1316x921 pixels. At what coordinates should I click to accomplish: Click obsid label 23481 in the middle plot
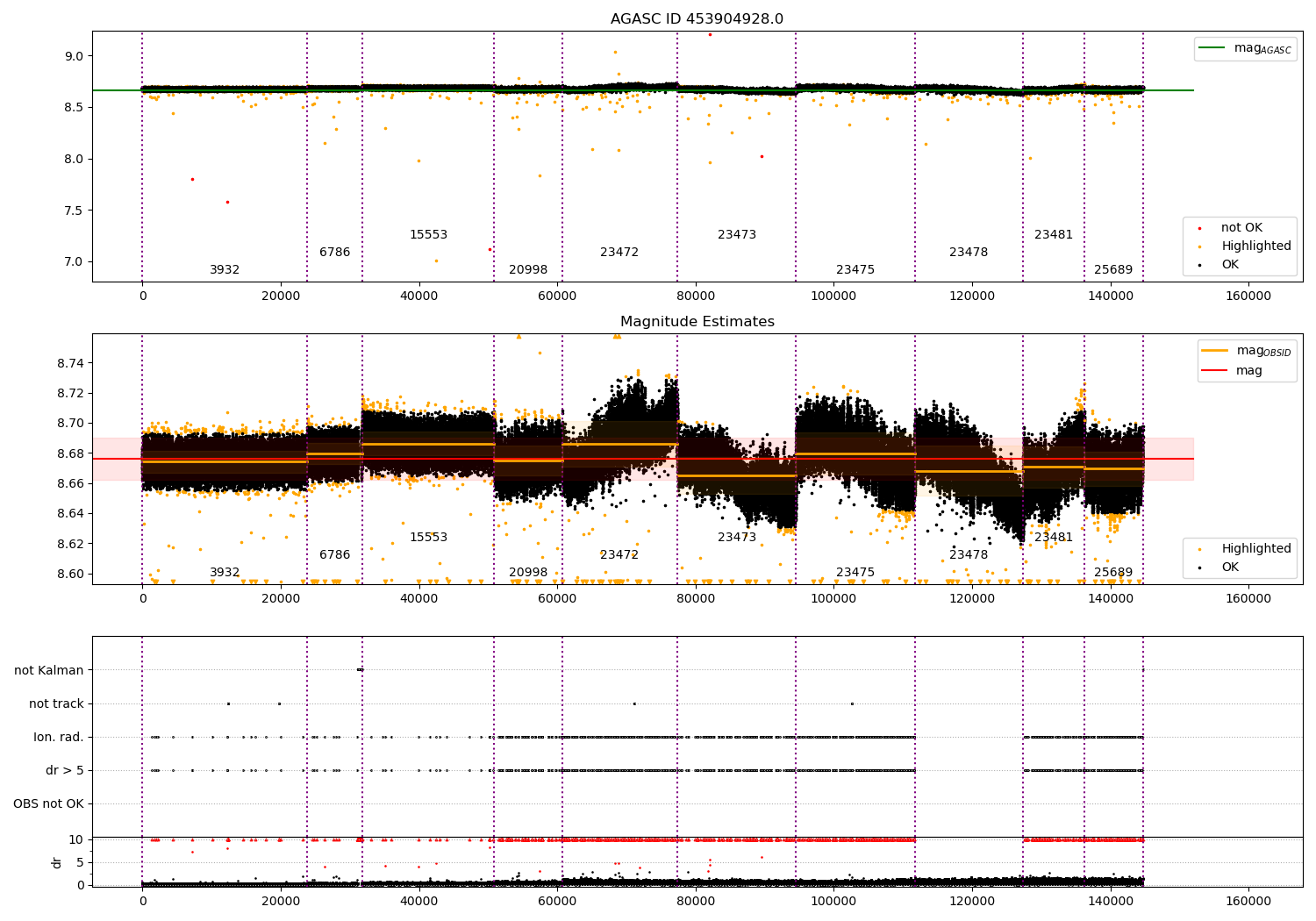1054,538
